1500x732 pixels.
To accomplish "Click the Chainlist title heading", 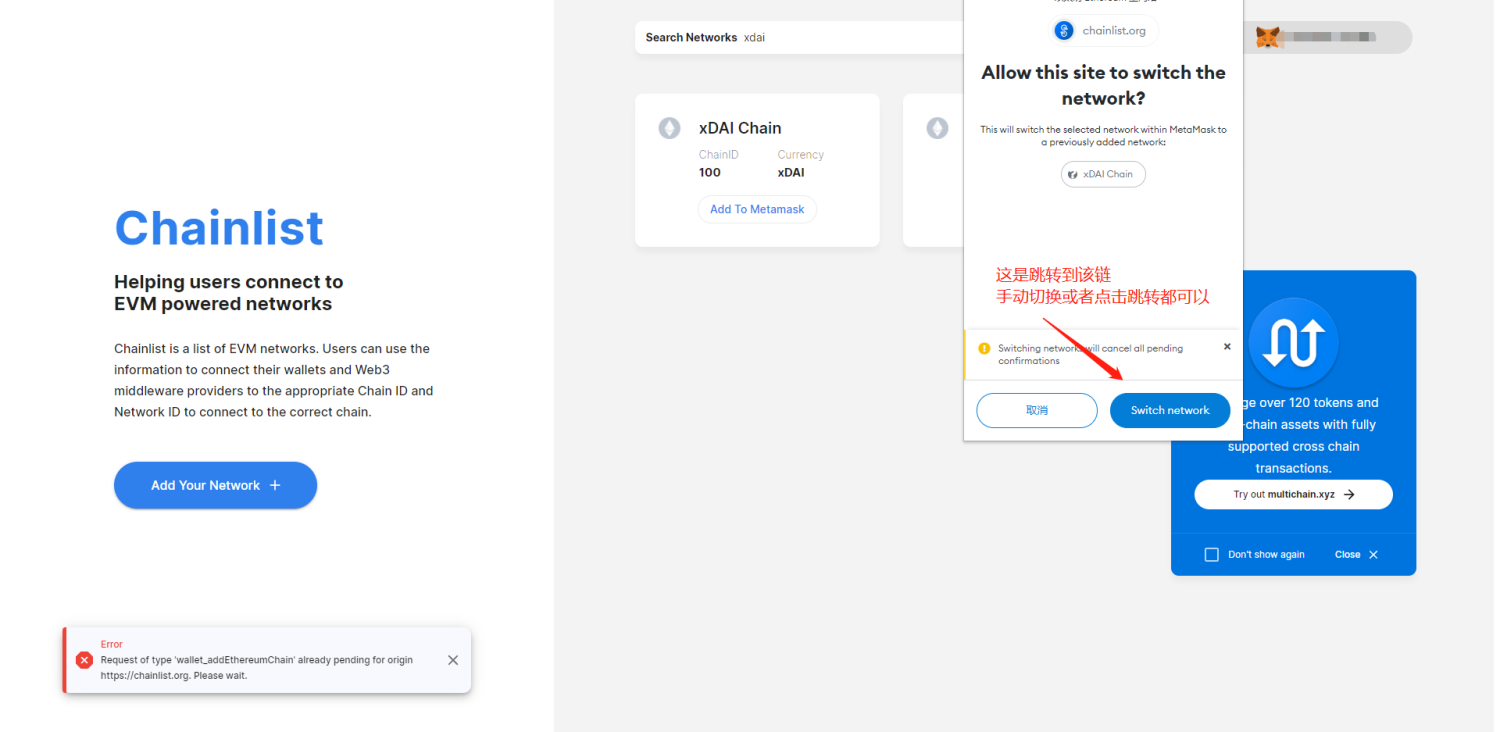I will click(x=219, y=228).
